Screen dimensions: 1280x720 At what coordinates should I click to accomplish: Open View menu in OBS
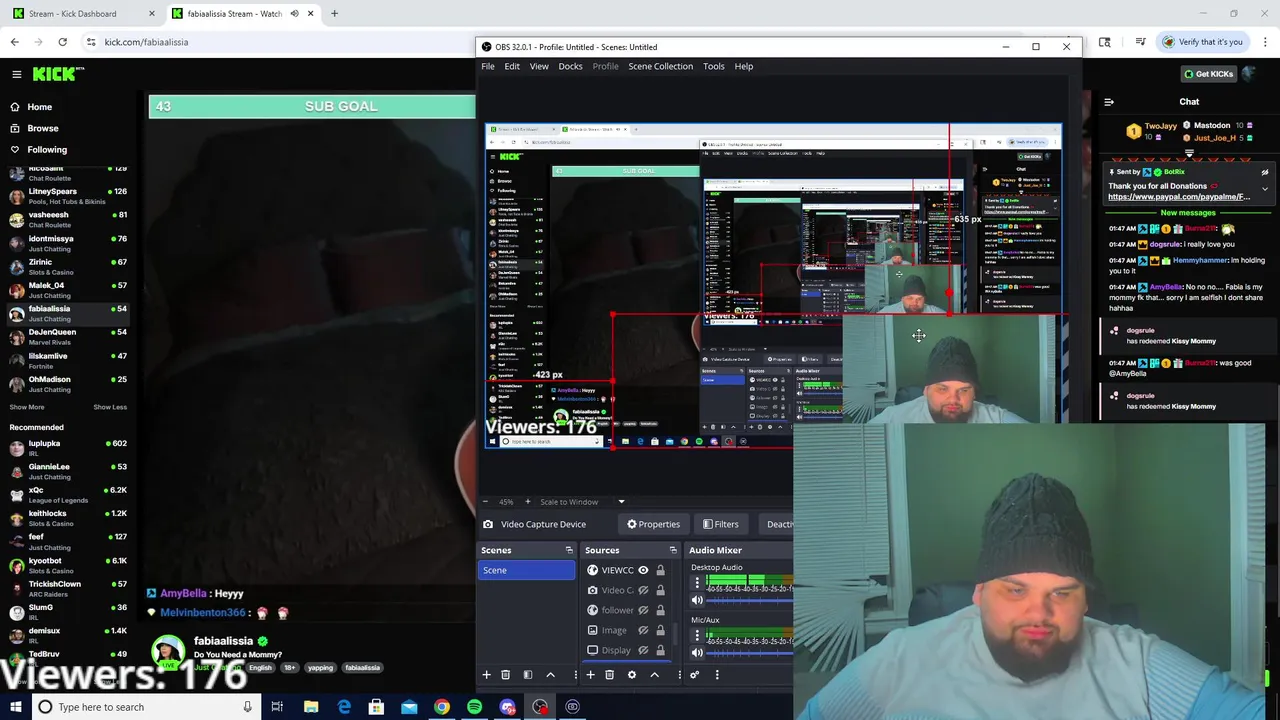(x=539, y=66)
